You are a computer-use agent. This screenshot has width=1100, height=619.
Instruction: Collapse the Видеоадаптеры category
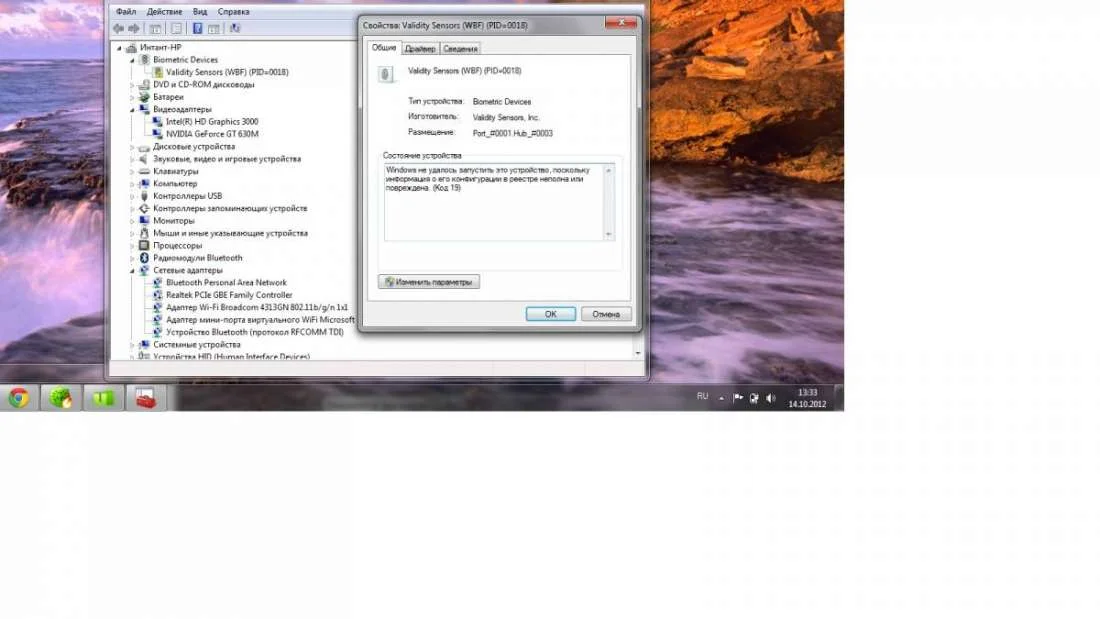point(132,109)
